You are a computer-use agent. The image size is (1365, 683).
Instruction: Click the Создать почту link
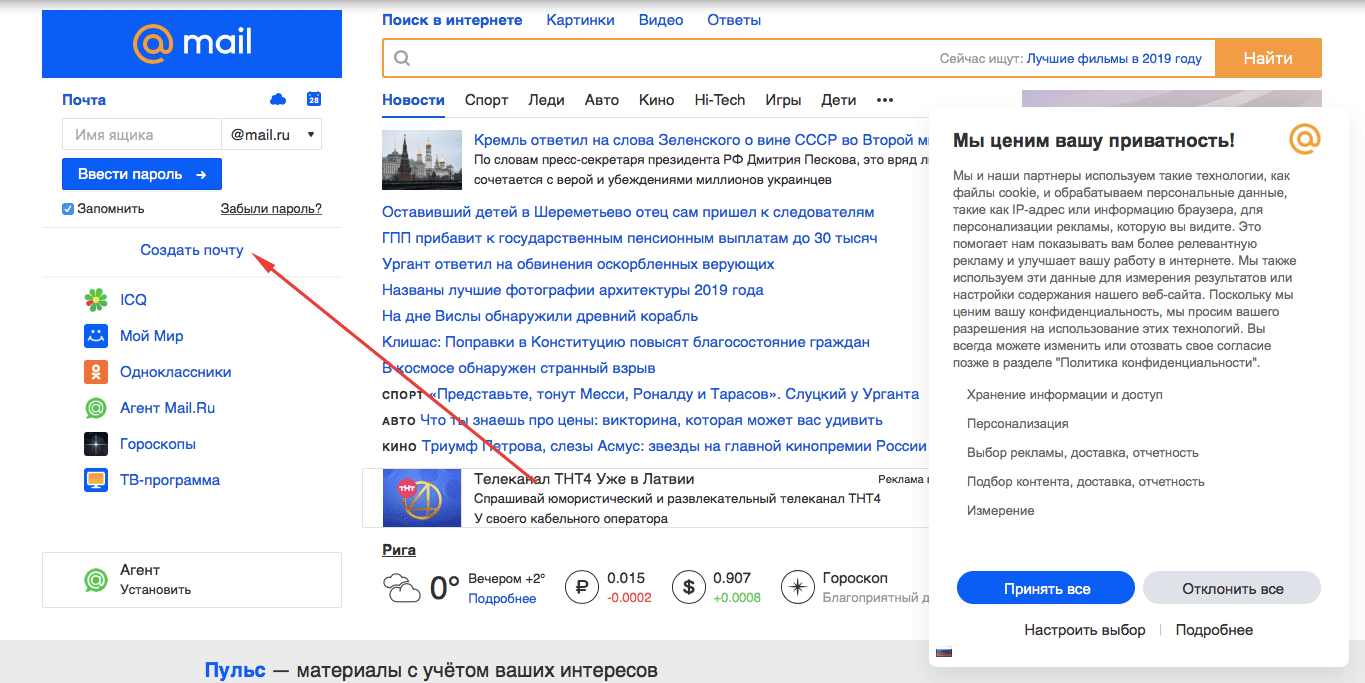coord(192,250)
